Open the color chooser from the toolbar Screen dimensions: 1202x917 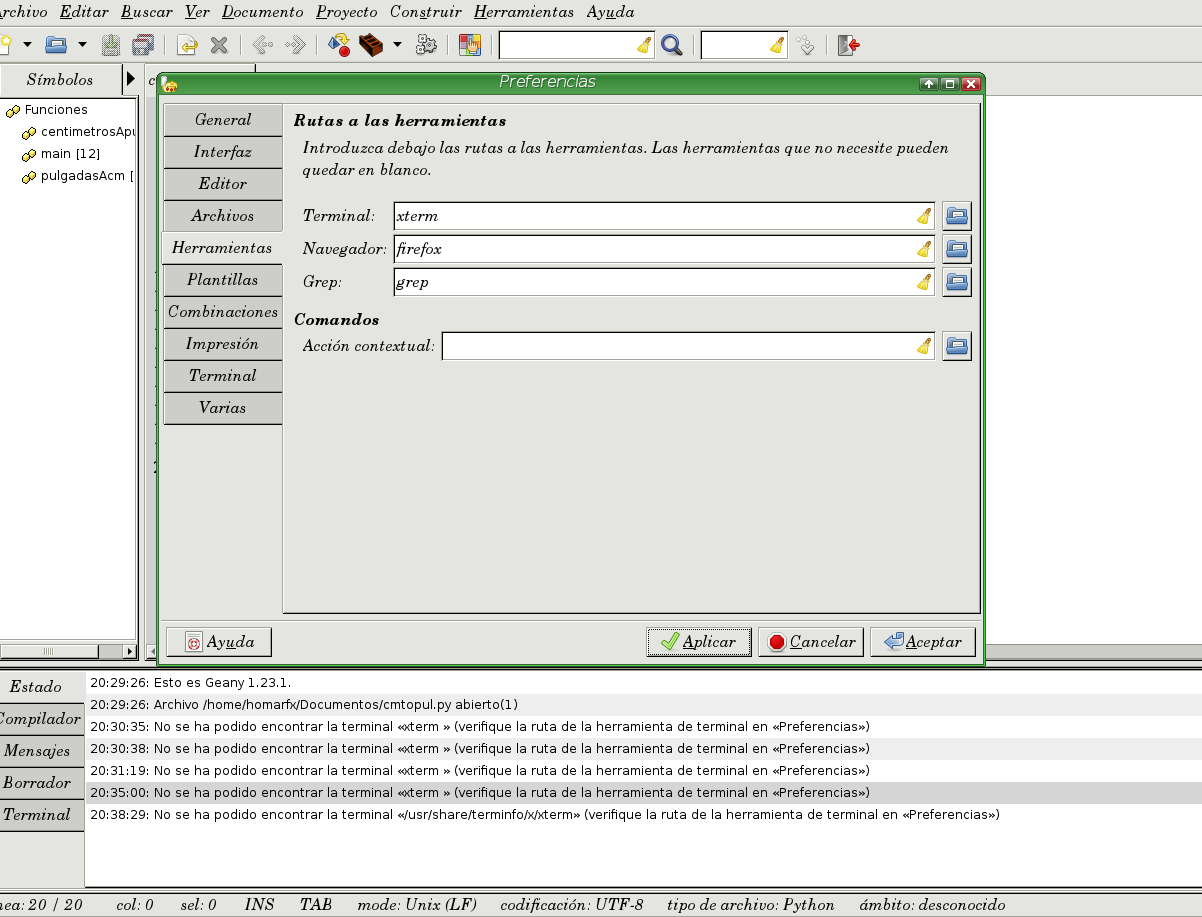470,45
